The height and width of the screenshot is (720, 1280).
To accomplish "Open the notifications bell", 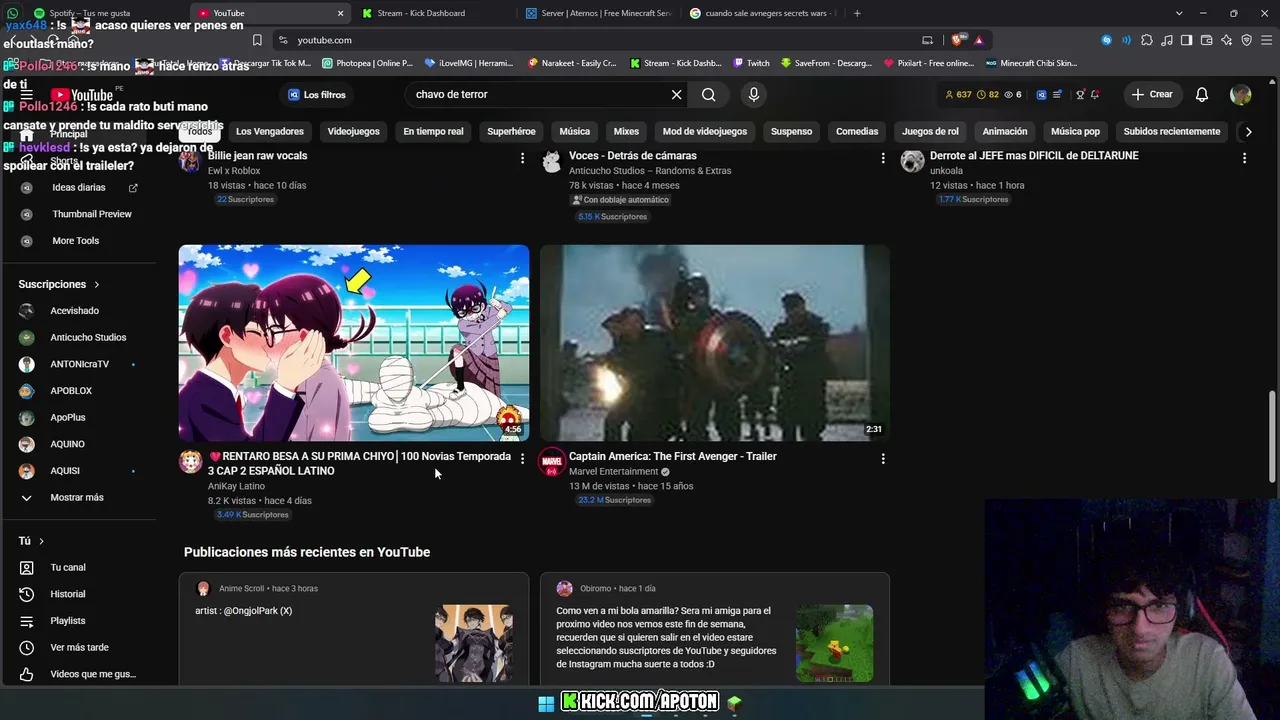I will 1202,94.
